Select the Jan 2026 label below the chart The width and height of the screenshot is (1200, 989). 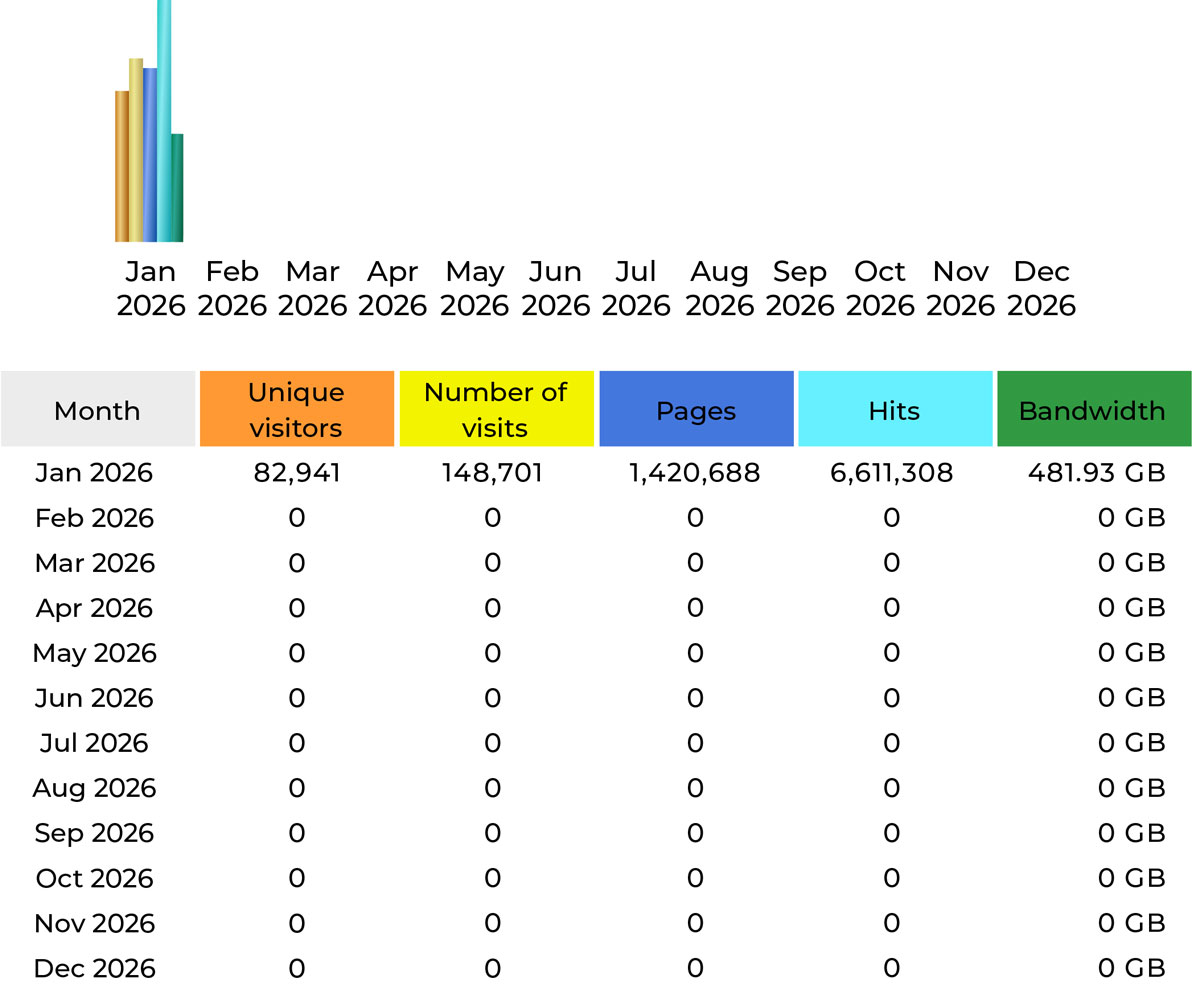(x=151, y=288)
